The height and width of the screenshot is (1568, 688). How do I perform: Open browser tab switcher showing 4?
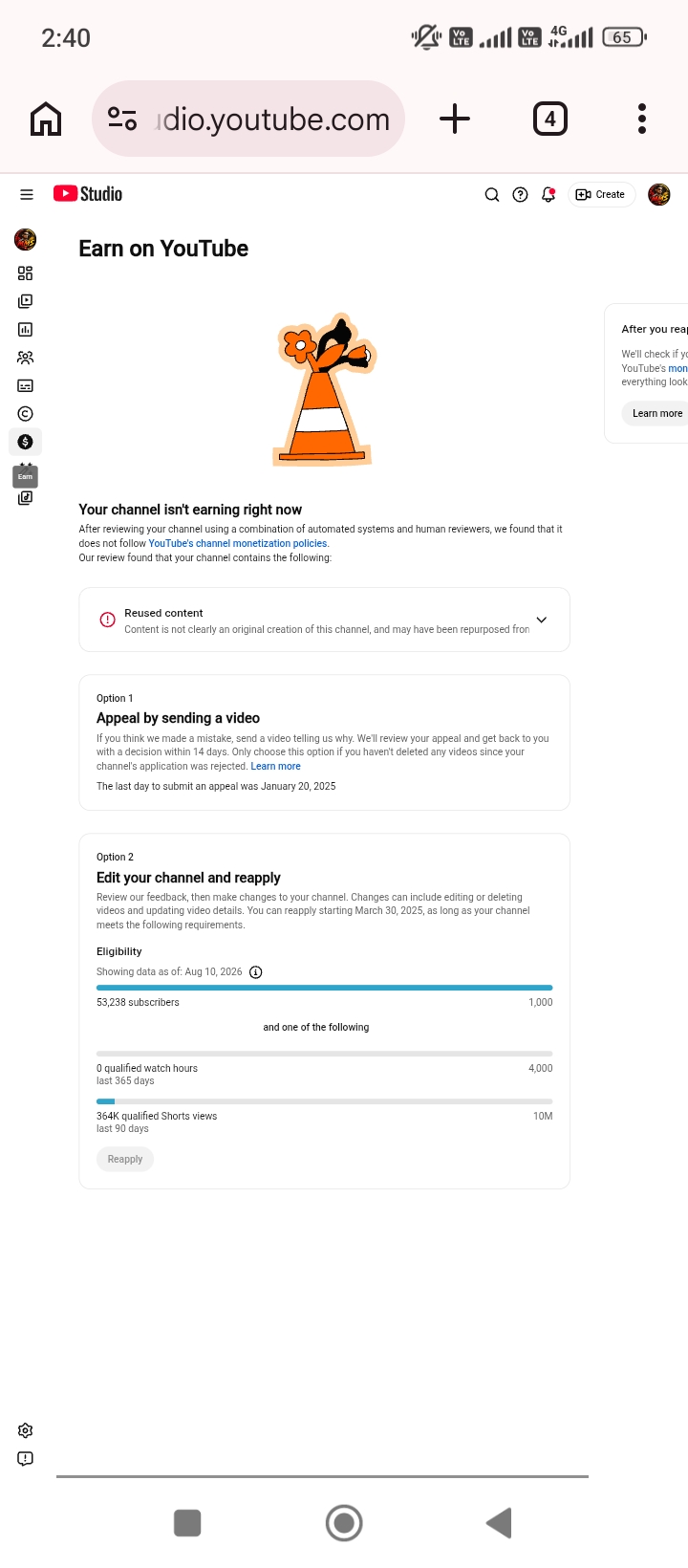point(549,120)
